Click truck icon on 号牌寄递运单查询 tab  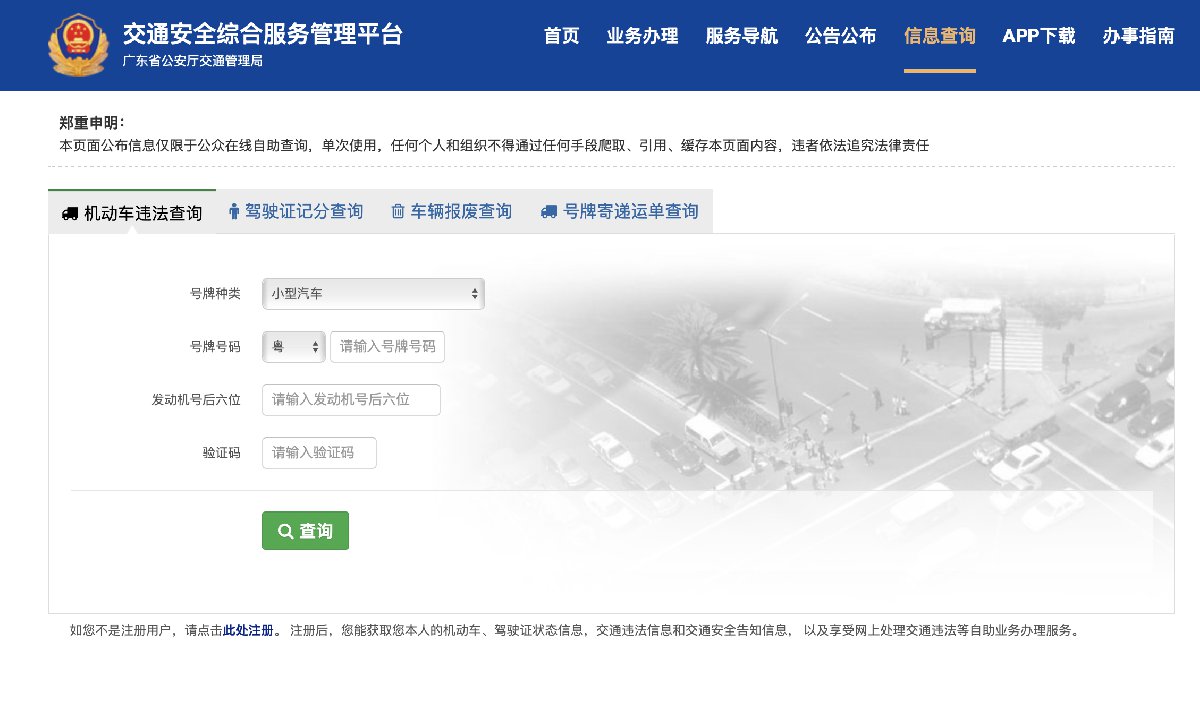549,212
